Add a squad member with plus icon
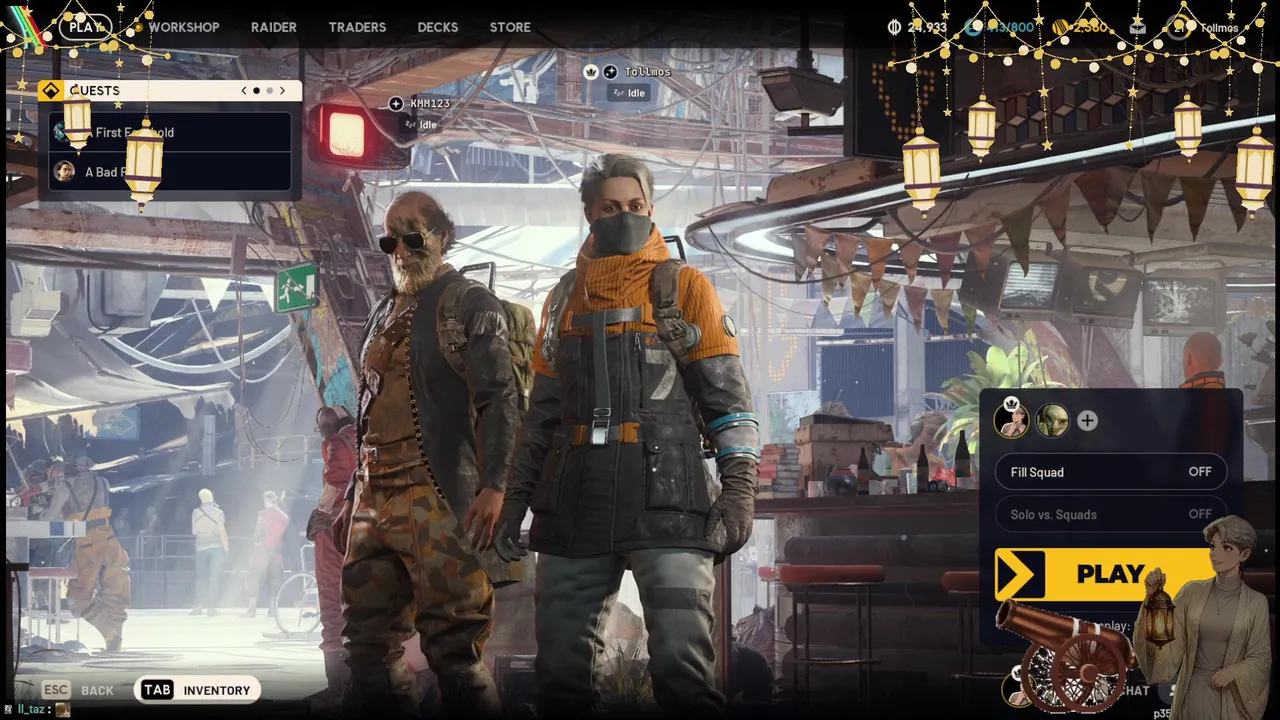Image resolution: width=1280 pixels, height=720 pixels. (1087, 421)
